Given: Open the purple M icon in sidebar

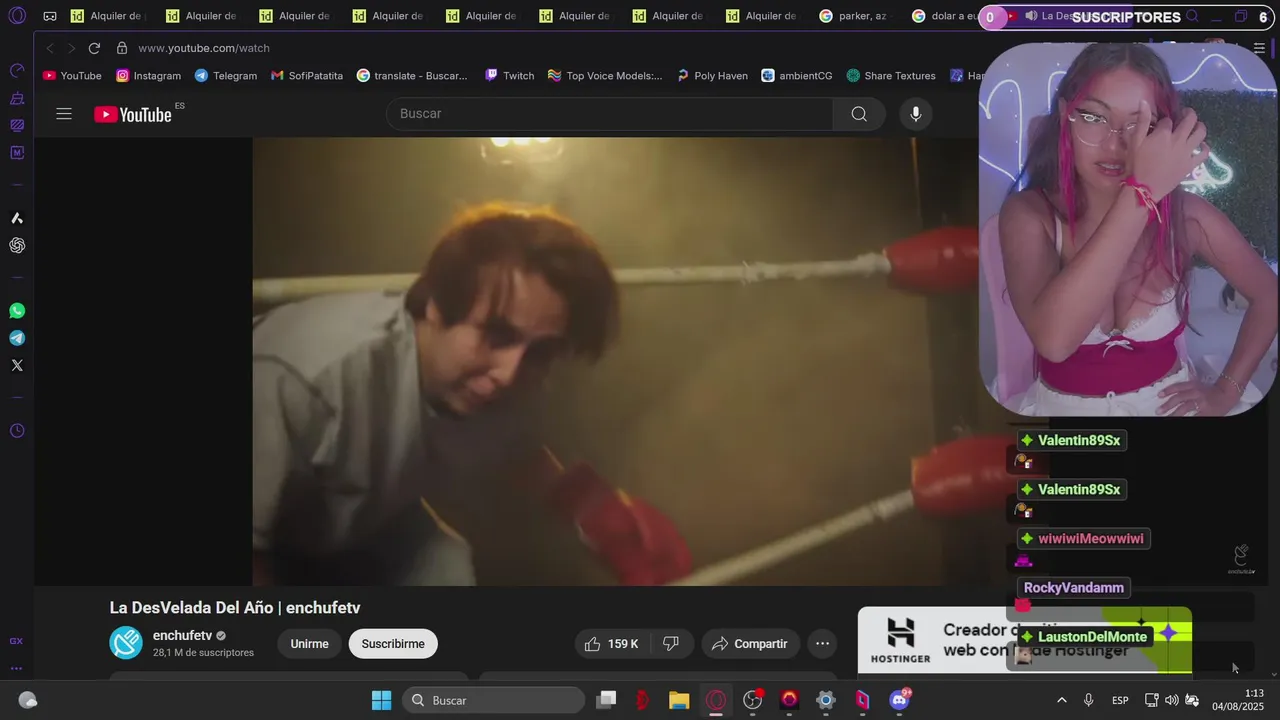Looking at the screenshot, I should (17, 153).
